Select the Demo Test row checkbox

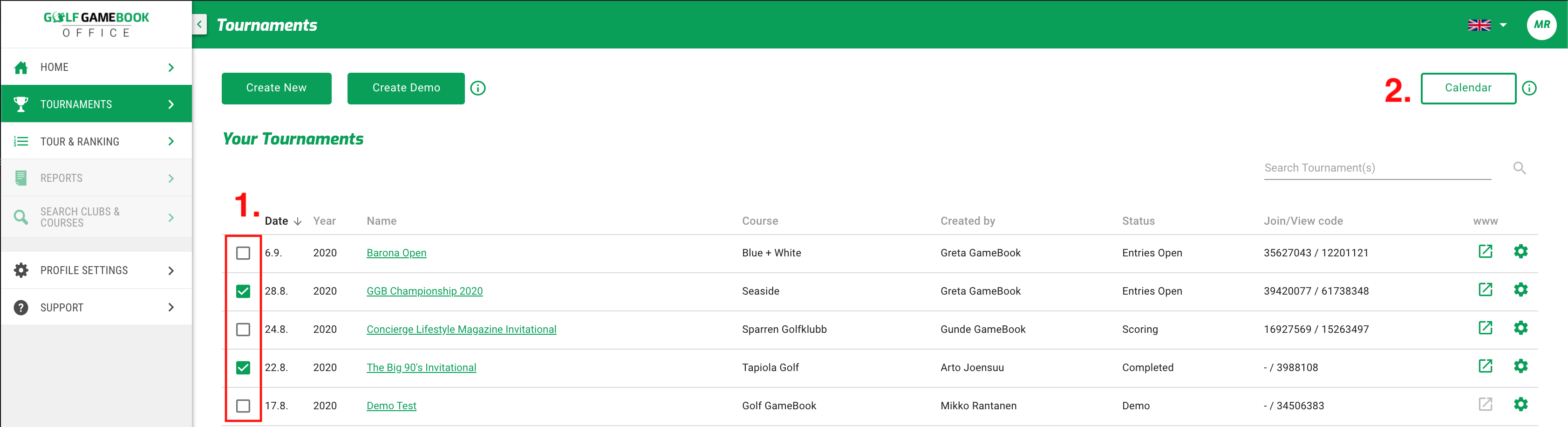243,406
